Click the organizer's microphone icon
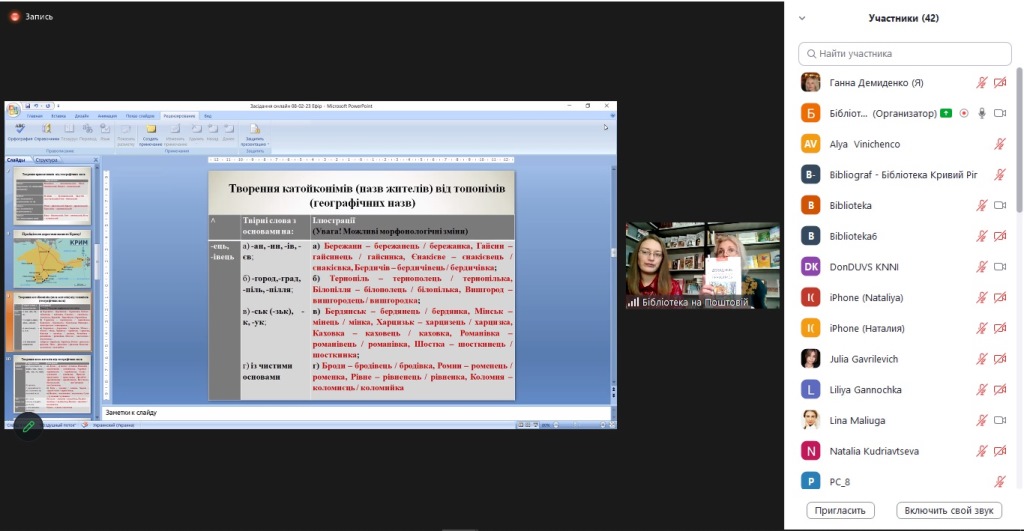1024x531 pixels. 982,113
